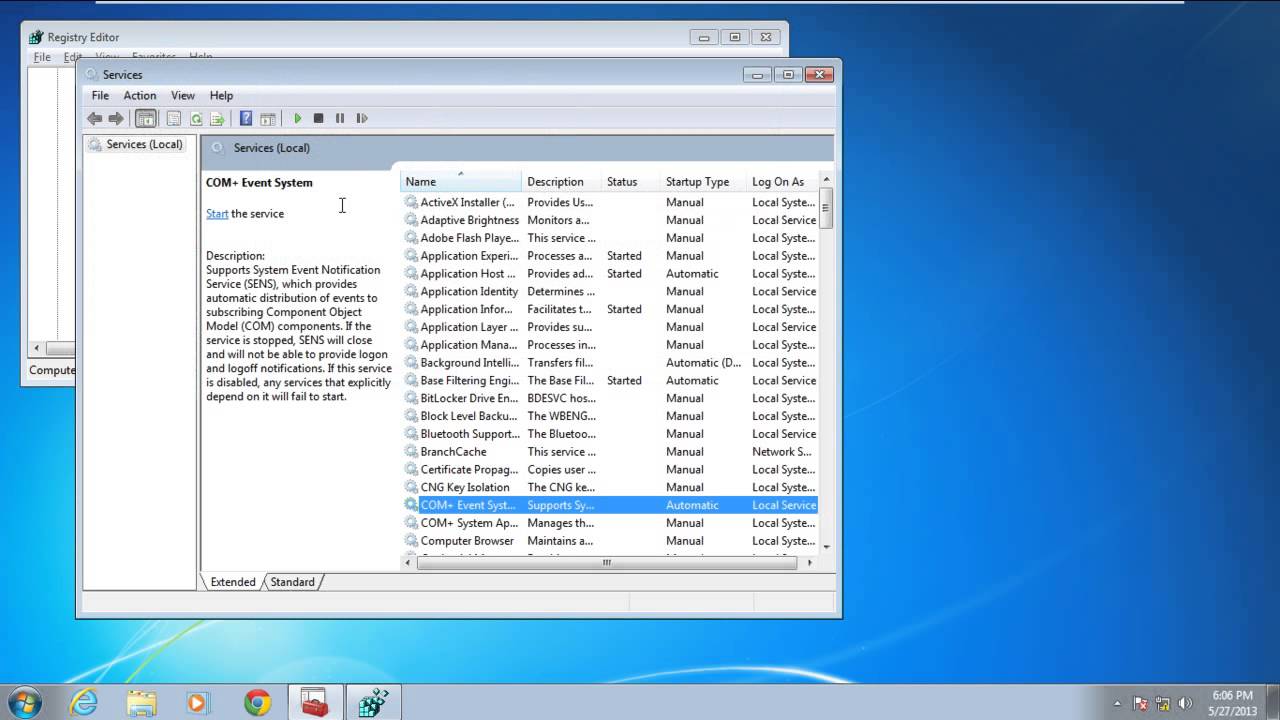Screen dimensions: 1280x720
Task: Select Background Intelligent Transfer row
Action: [610, 363]
